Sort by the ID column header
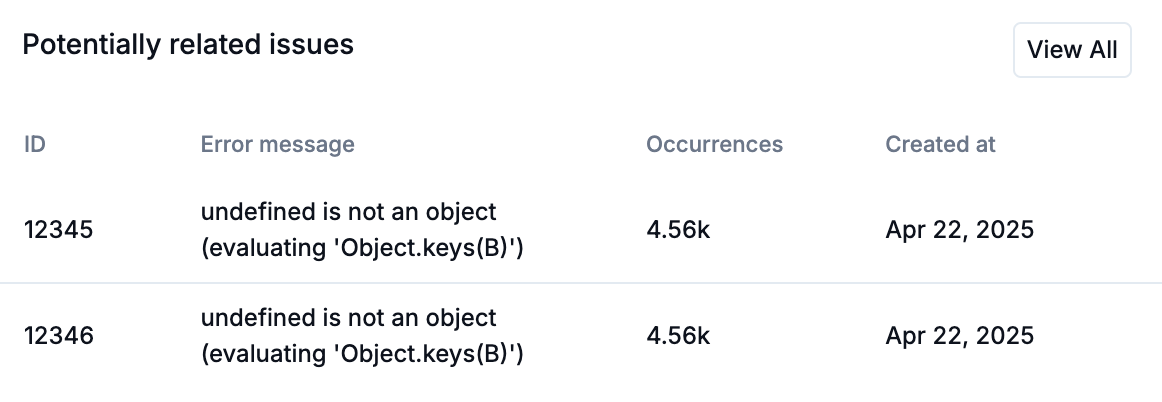 [x=35, y=144]
